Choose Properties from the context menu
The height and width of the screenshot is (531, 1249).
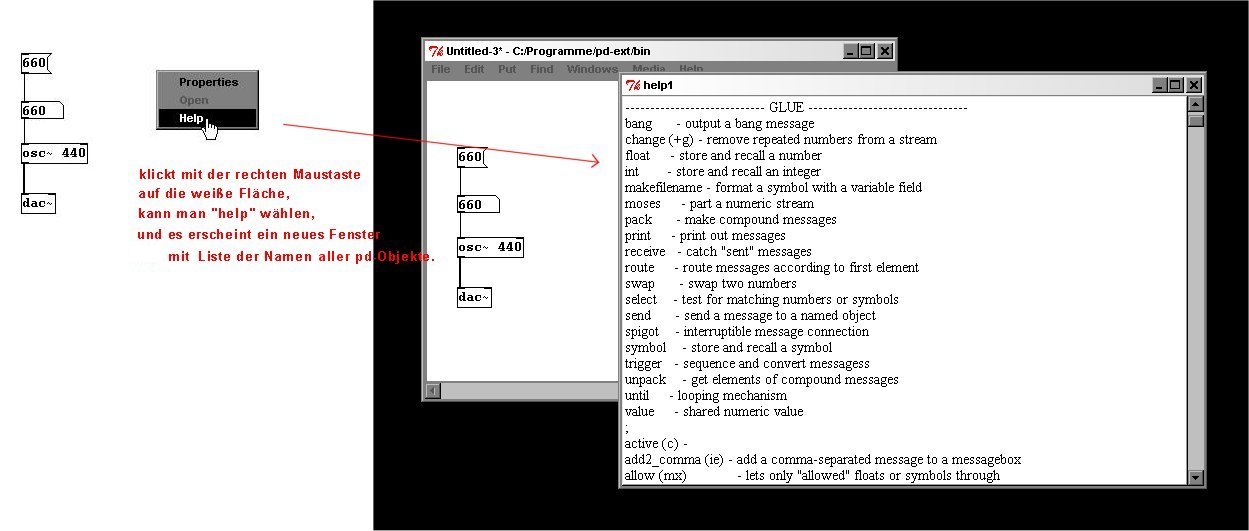tap(208, 82)
